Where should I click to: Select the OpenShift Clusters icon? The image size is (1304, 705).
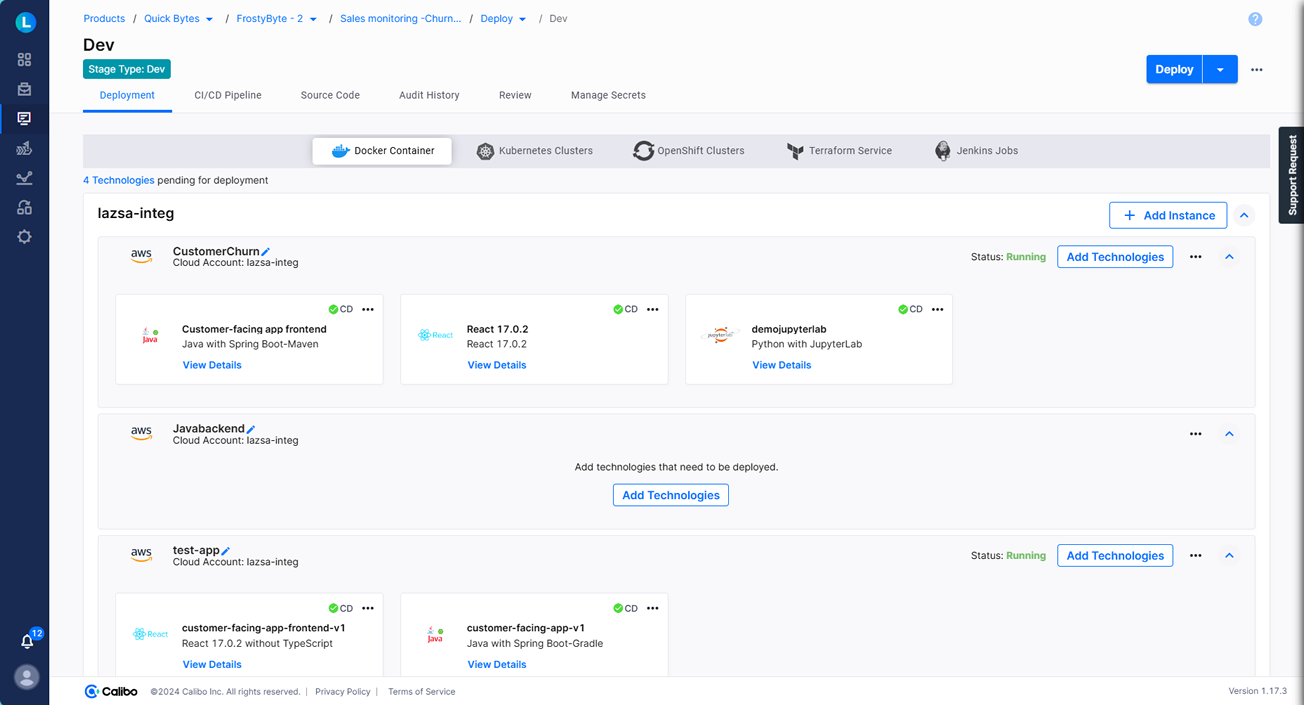point(643,150)
